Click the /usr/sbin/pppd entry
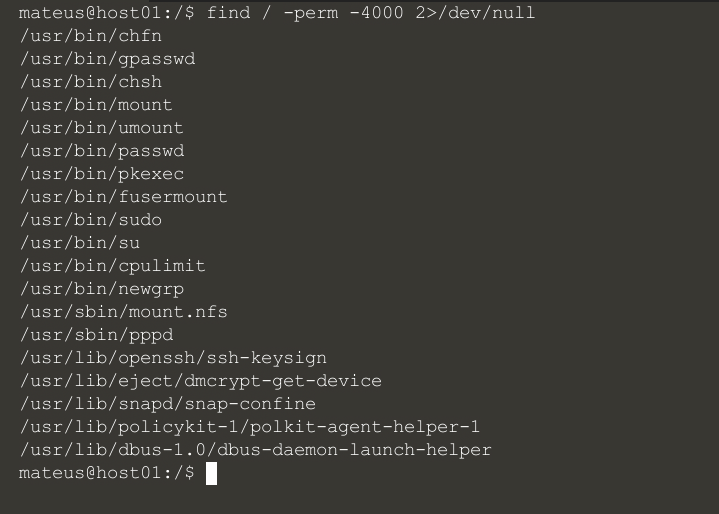The width and height of the screenshot is (719, 514). click(x=96, y=335)
